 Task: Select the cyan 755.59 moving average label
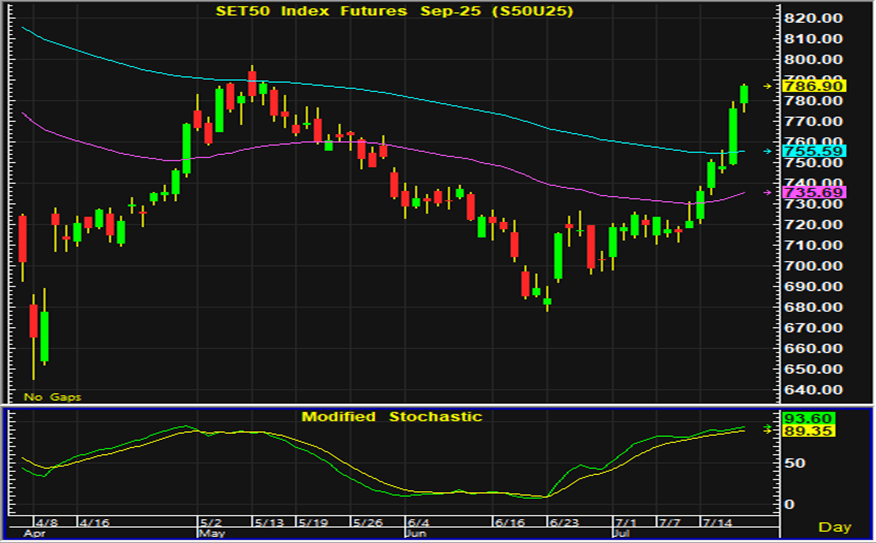point(815,151)
